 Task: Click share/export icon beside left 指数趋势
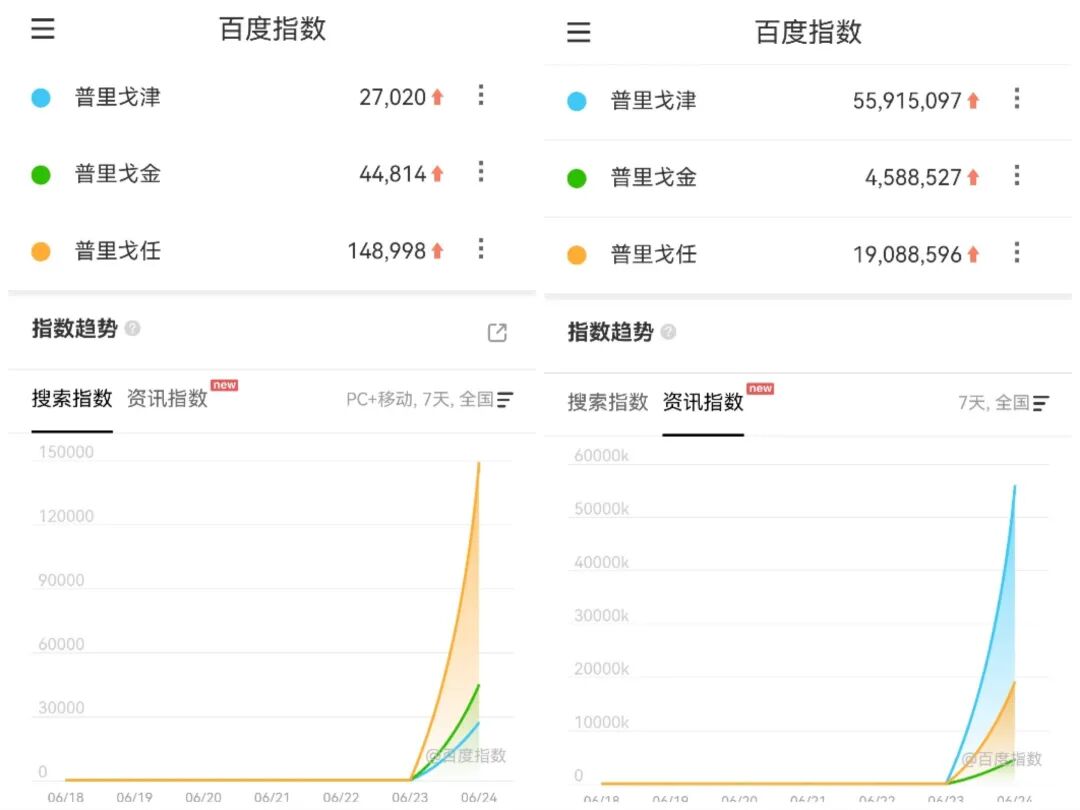[x=497, y=332]
